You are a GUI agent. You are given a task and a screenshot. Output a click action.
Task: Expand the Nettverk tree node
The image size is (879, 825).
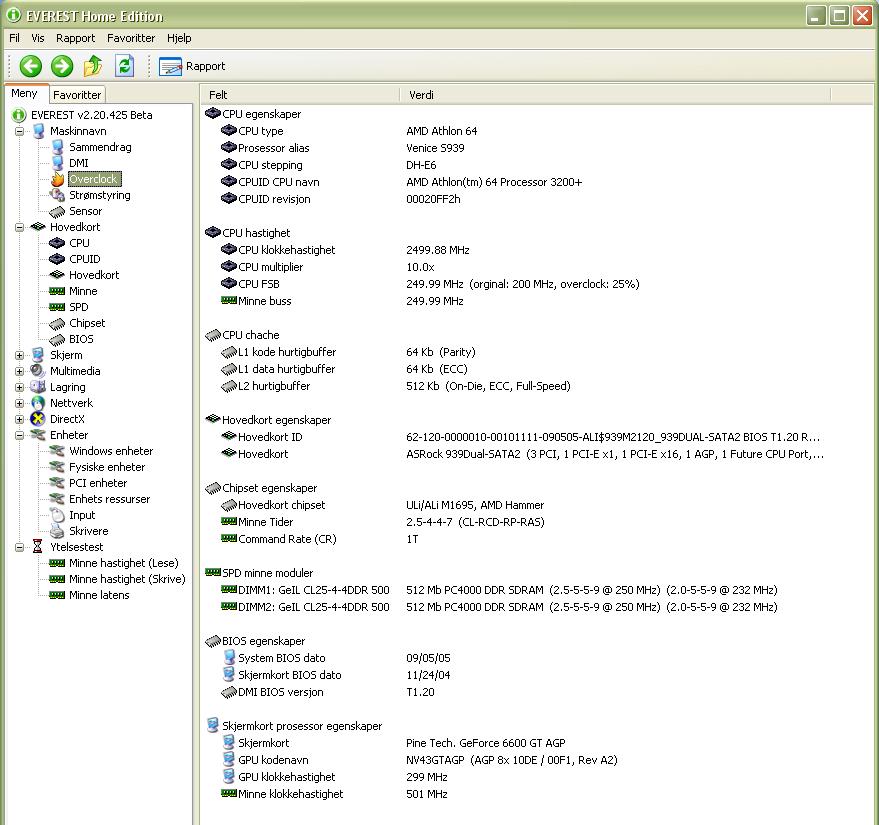coord(20,403)
